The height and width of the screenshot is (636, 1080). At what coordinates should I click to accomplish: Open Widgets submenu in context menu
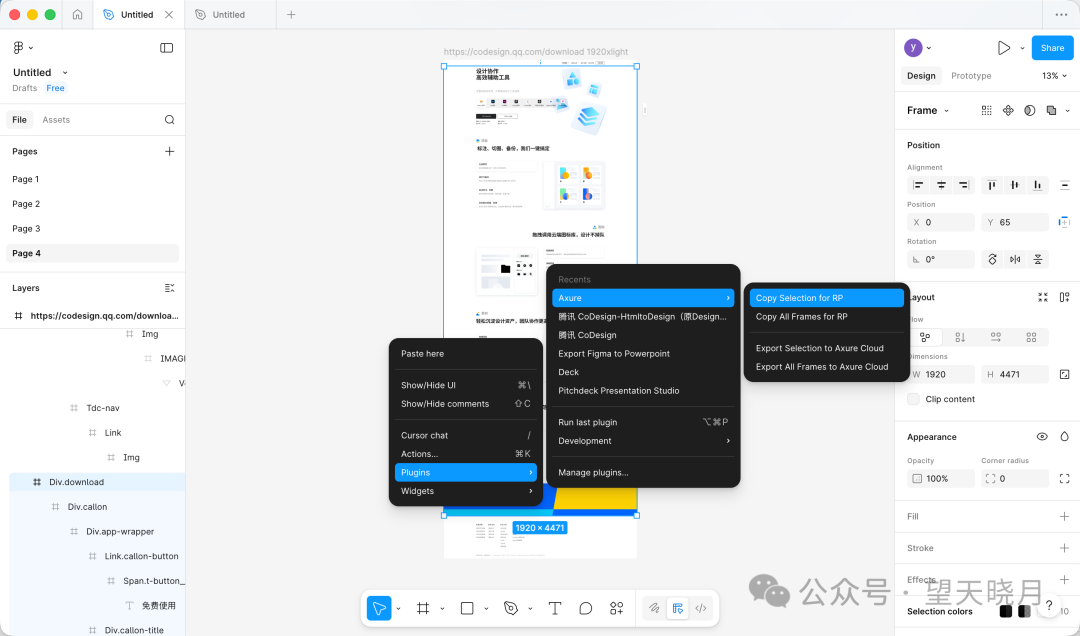click(x=466, y=491)
